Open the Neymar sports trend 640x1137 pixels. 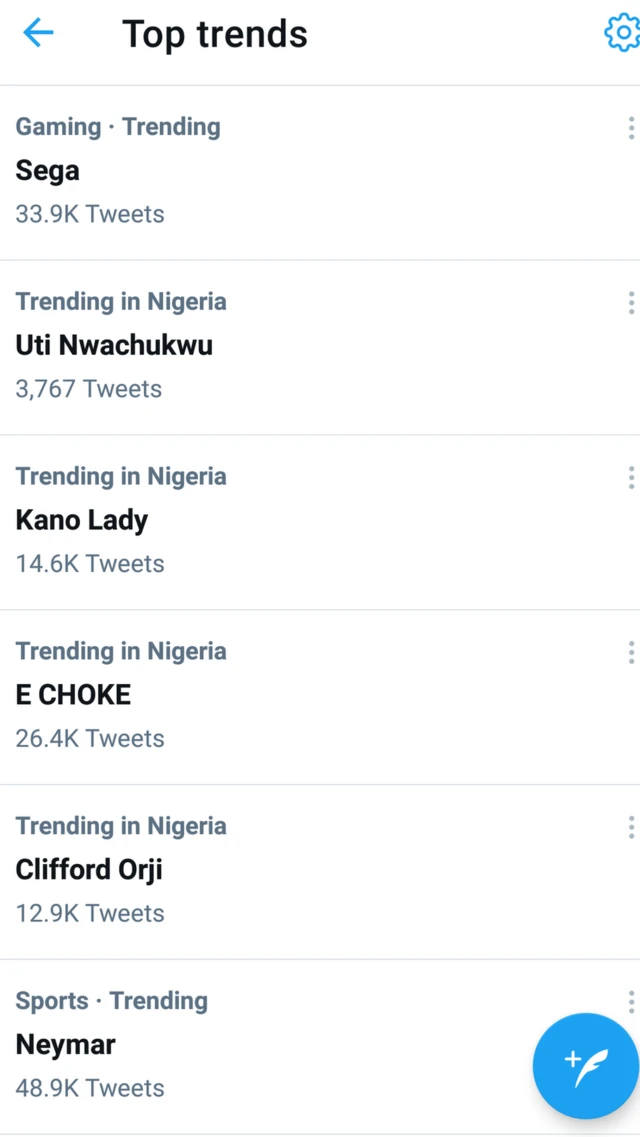point(65,1044)
